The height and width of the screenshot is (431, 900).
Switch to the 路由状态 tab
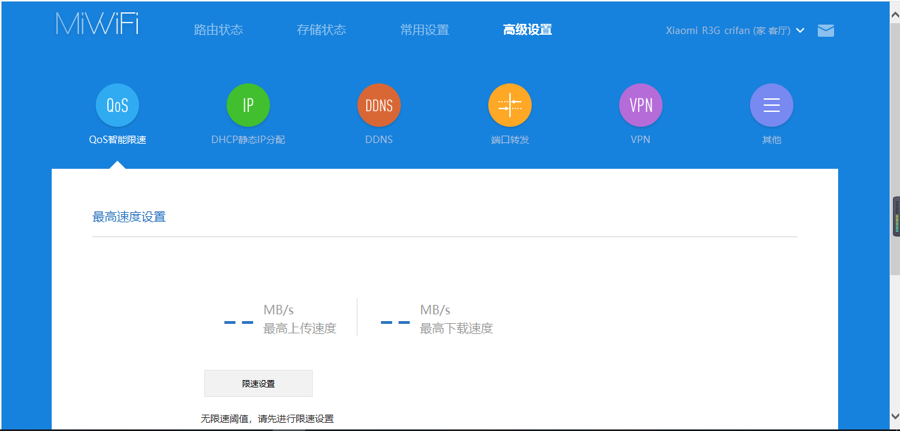click(218, 30)
